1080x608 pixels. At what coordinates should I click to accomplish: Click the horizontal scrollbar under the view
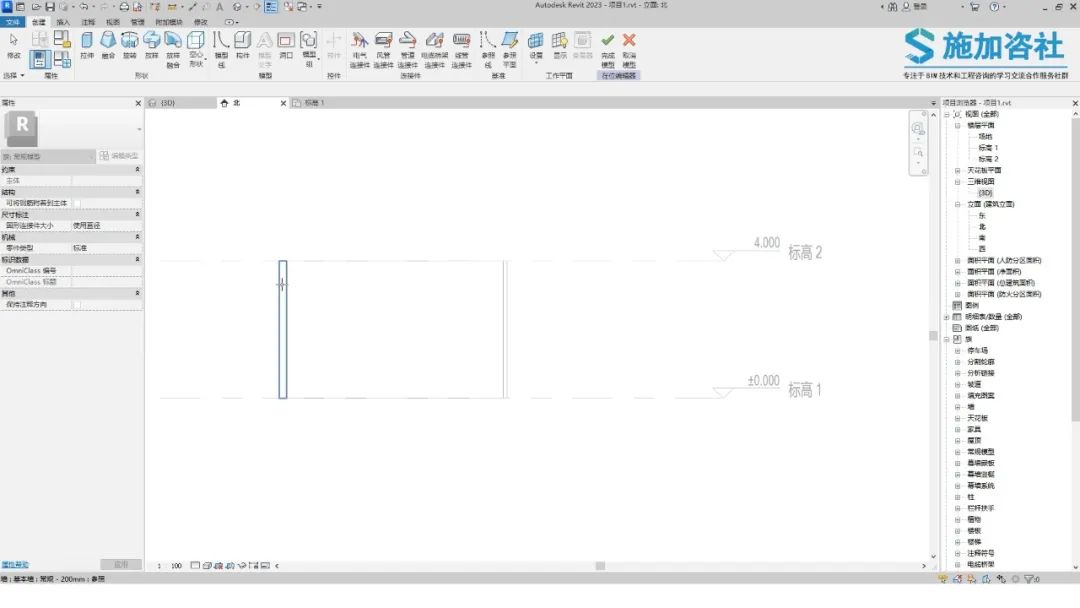point(600,566)
